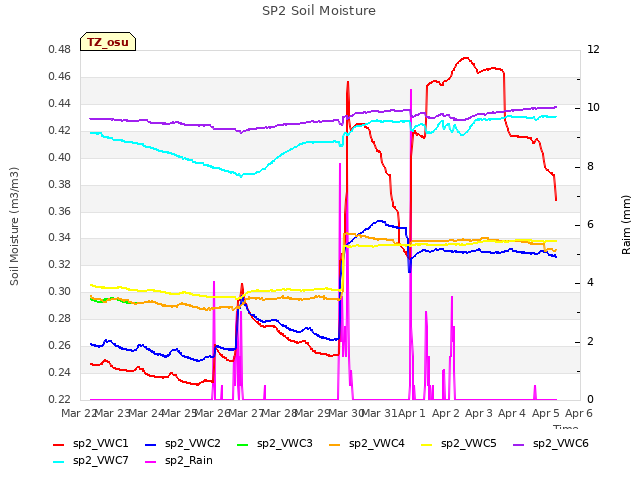Click the orange sp2_VWC4 legend color marker
The image size is (640, 480).
coord(335,444)
